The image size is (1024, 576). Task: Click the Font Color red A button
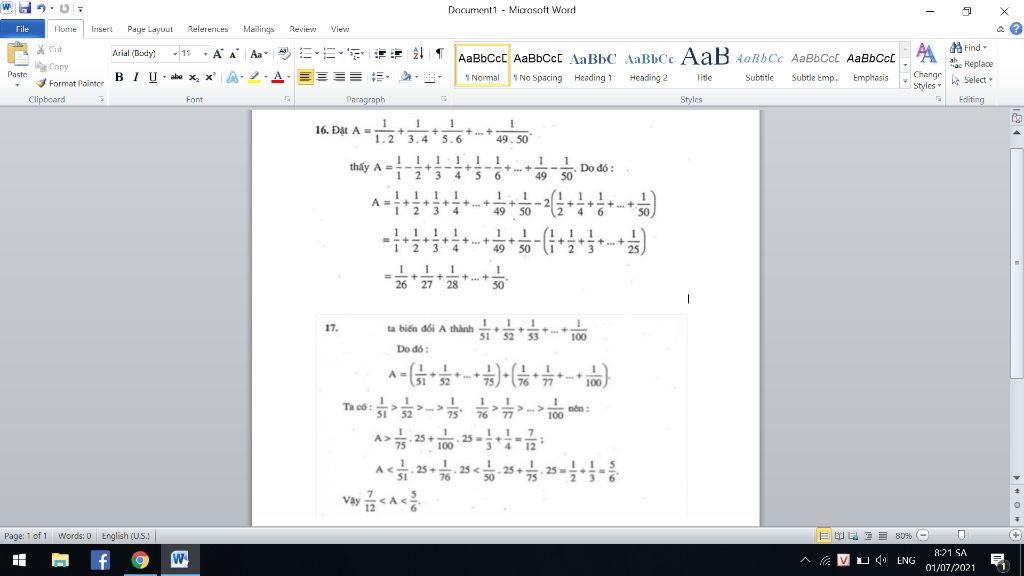point(278,77)
